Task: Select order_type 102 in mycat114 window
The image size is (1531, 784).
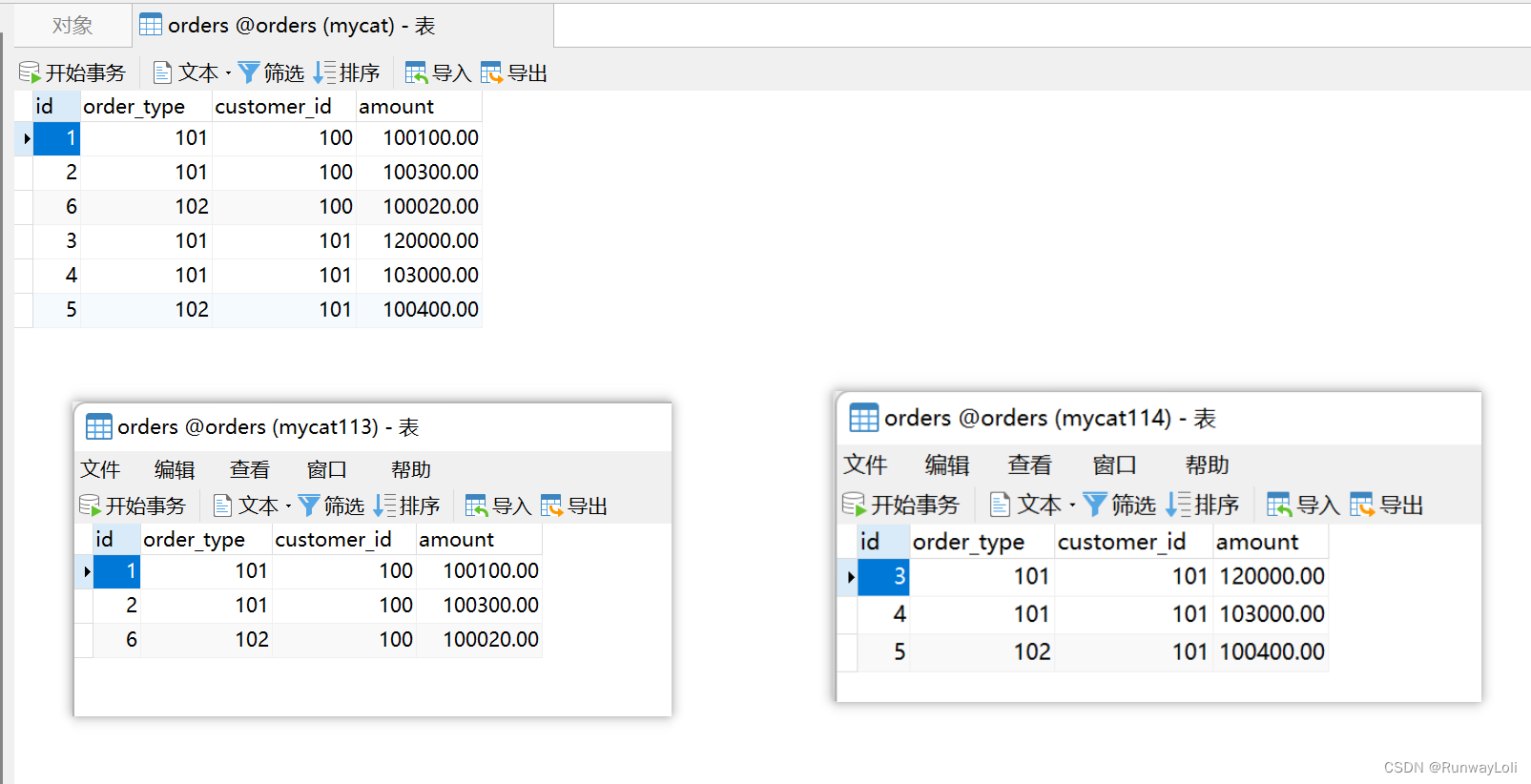Action: tap(982, 653)
